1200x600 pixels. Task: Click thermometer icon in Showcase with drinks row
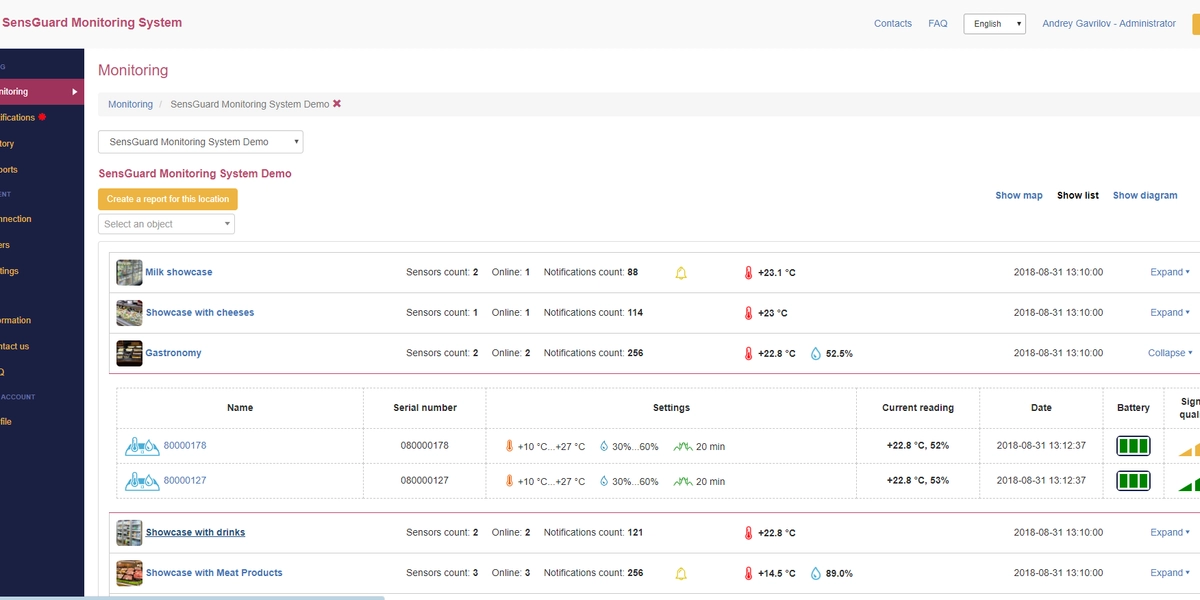coord(748,533)
